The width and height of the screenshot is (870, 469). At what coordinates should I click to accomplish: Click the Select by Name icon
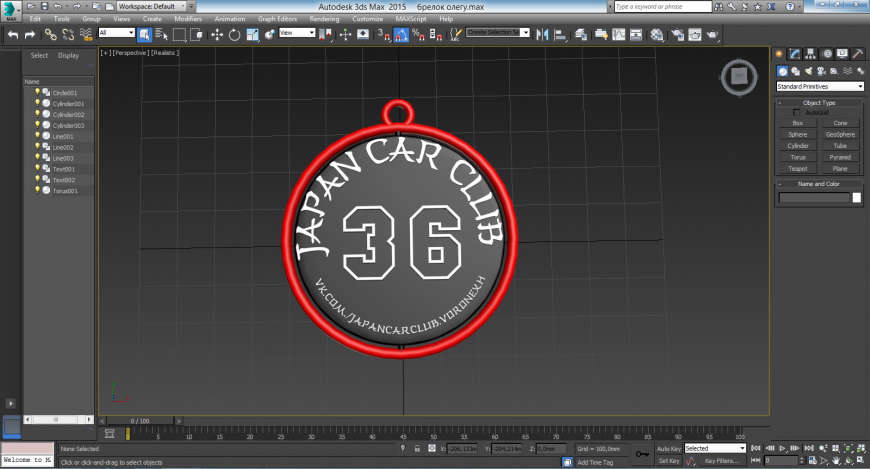[x=160, y=34]
